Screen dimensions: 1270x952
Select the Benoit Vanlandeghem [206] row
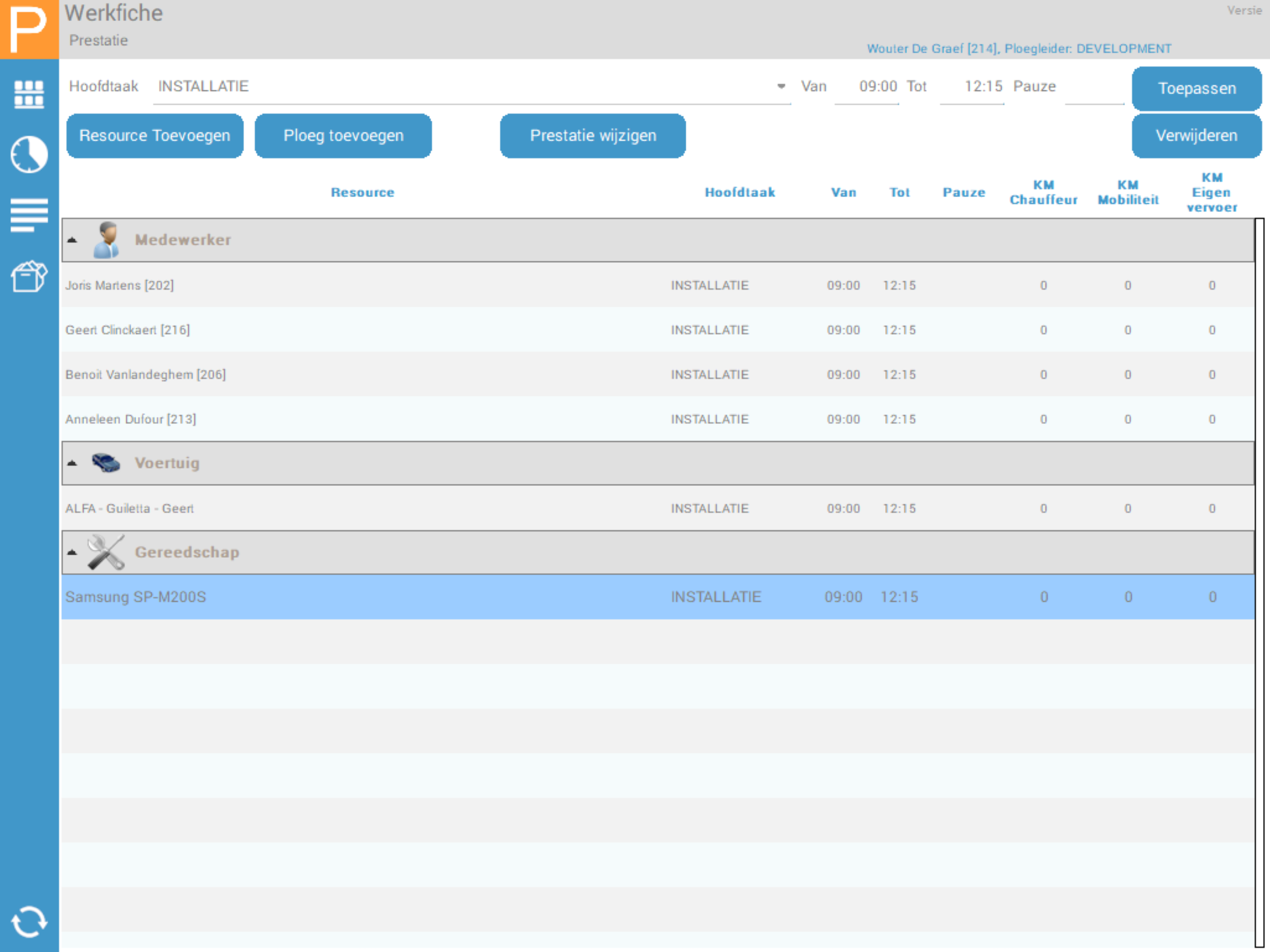tap(658, 374)
